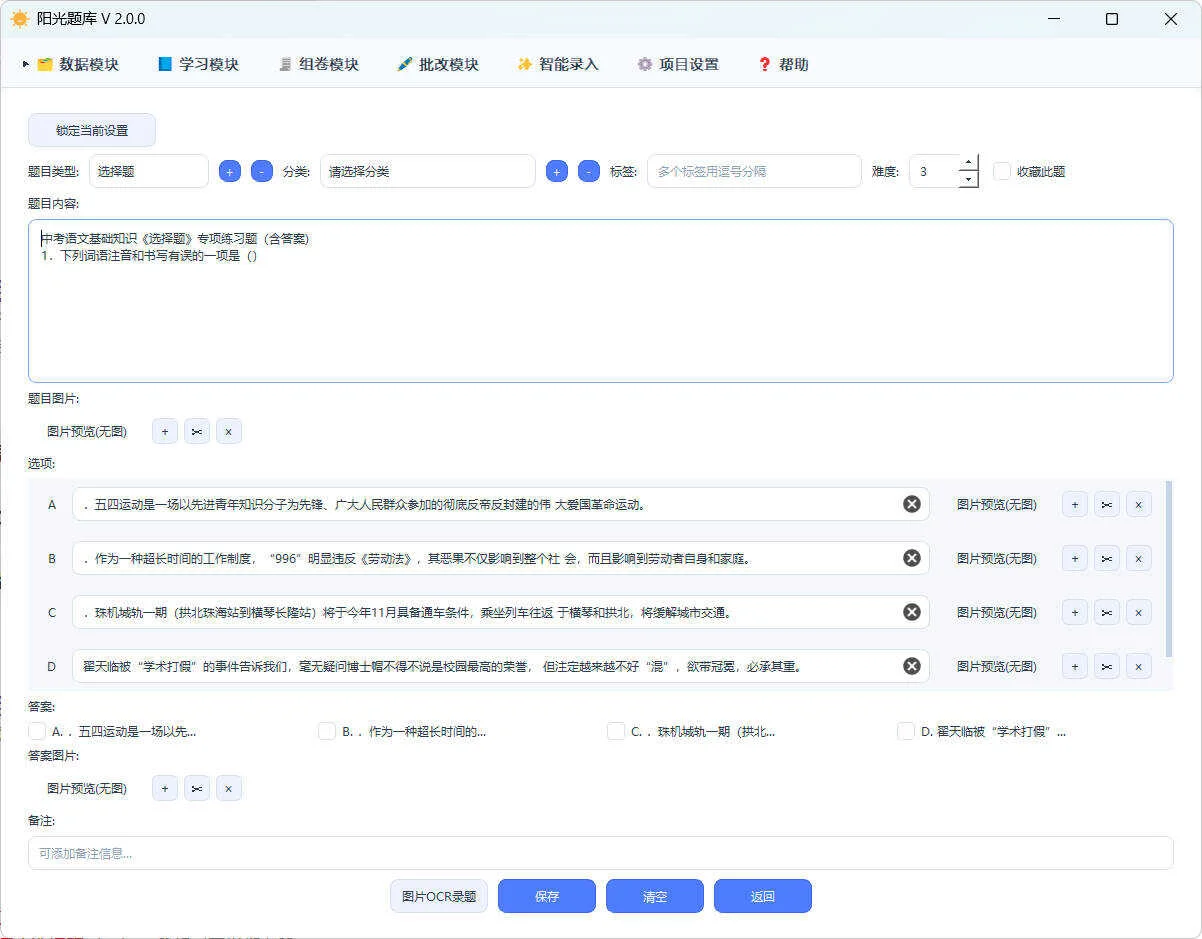Click the X icon to remove 题目图片
The height and width of the screenshot is (939, 1202).
(228, 431)
